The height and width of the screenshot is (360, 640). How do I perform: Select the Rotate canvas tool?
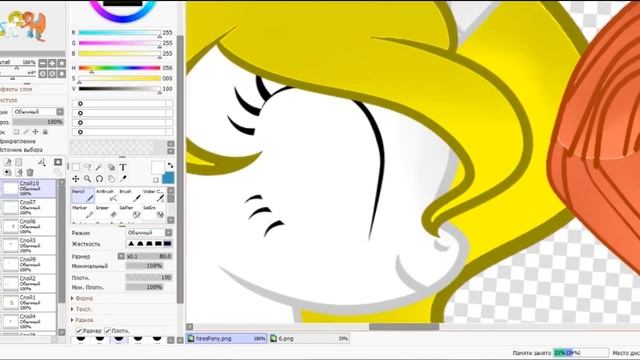tap(99, 179)
